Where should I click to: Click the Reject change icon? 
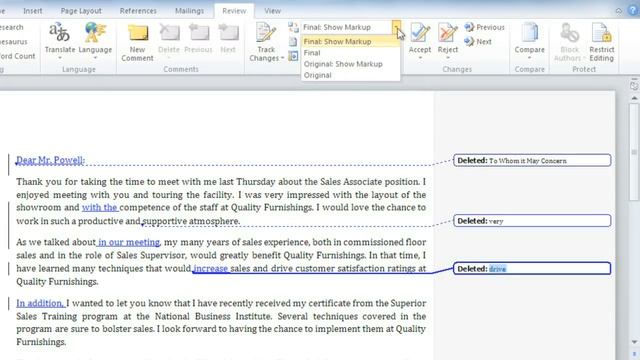coord(448,33)
